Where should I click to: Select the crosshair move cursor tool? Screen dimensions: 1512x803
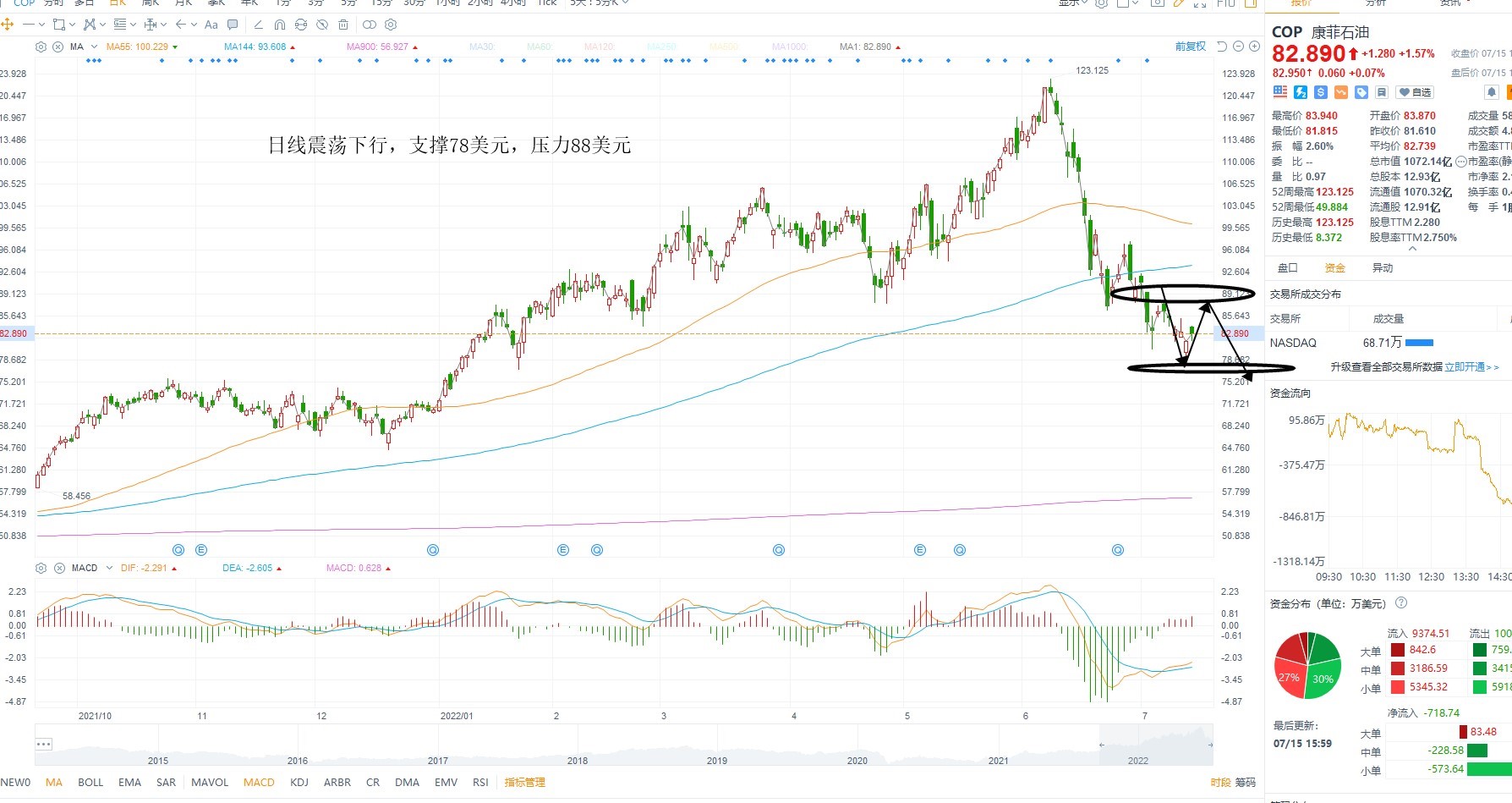click(8, 25)
